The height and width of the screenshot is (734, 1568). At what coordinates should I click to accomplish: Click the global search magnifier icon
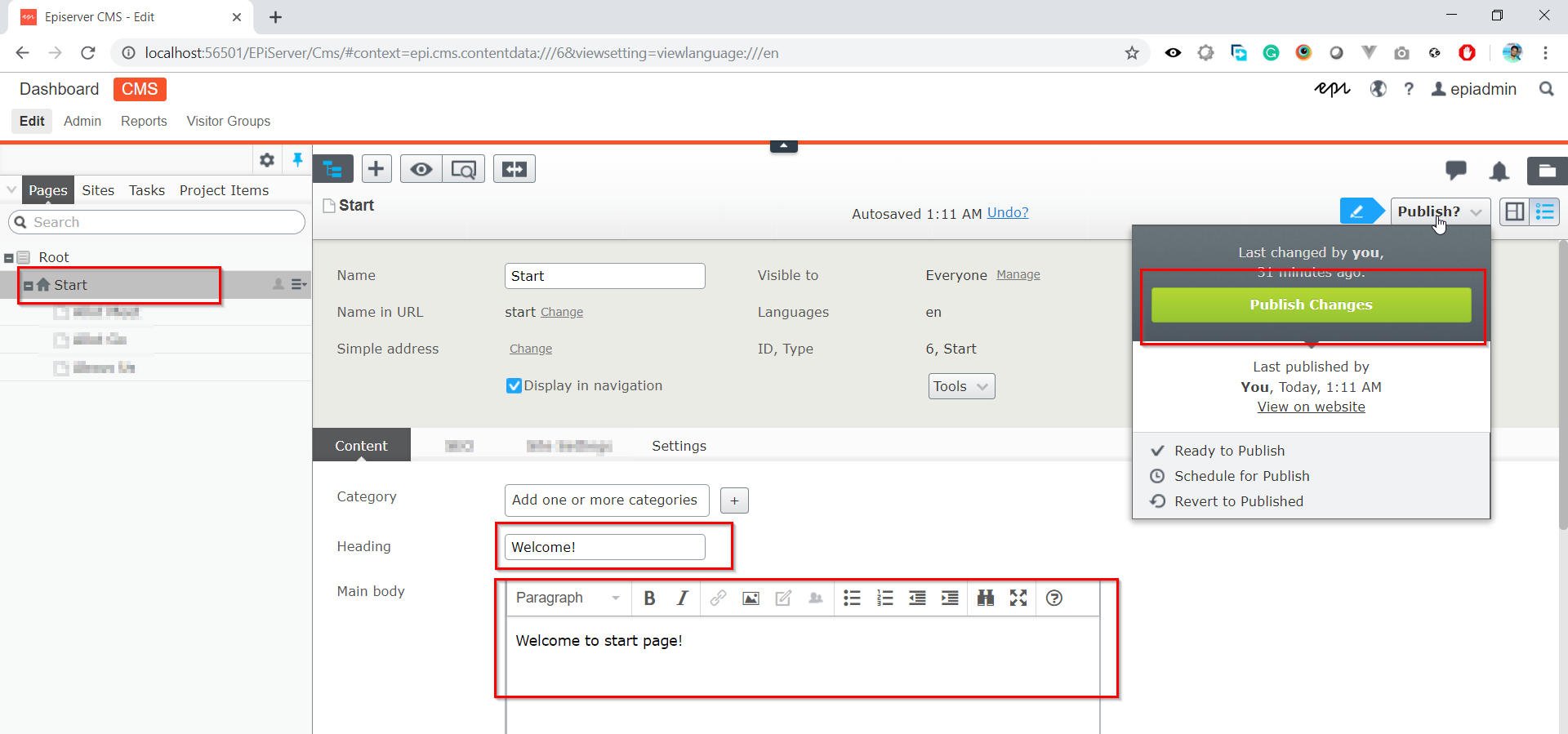1546,89
